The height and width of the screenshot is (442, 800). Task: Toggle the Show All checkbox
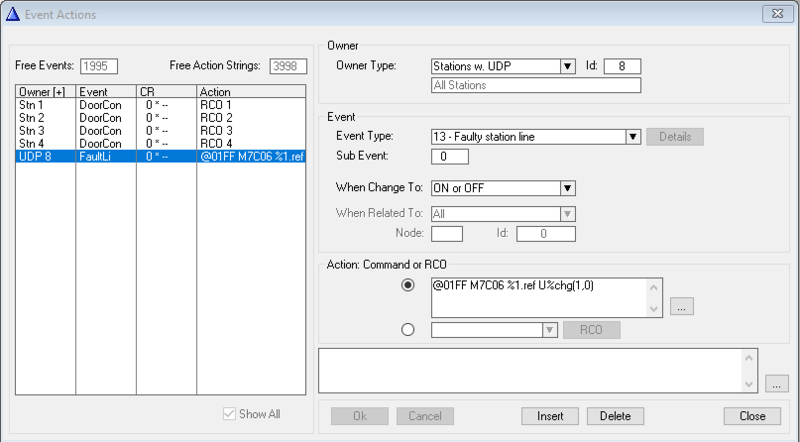229,414
